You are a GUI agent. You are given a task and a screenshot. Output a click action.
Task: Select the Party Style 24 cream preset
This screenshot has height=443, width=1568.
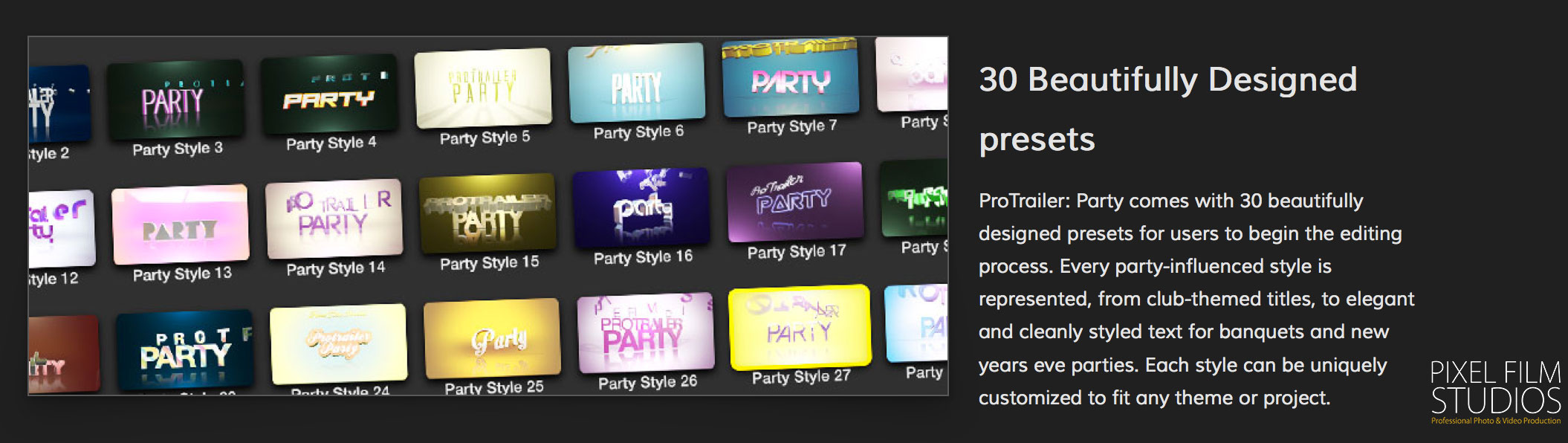click(x=338, y=344)
